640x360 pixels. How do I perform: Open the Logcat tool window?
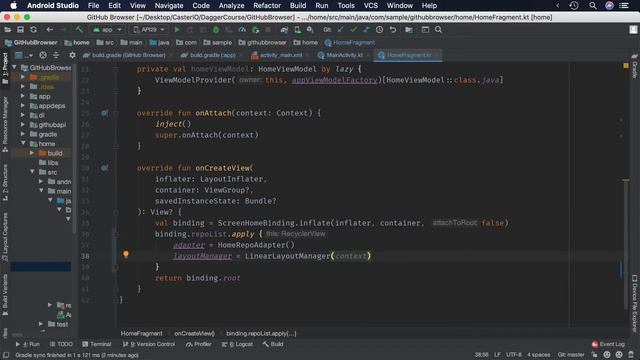pyautogui.click(x=237, y=344)
